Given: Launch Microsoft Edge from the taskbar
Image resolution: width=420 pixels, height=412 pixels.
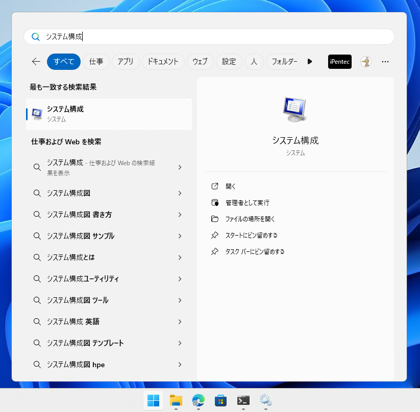Looking at the screenshot, I should coord(198,400).
